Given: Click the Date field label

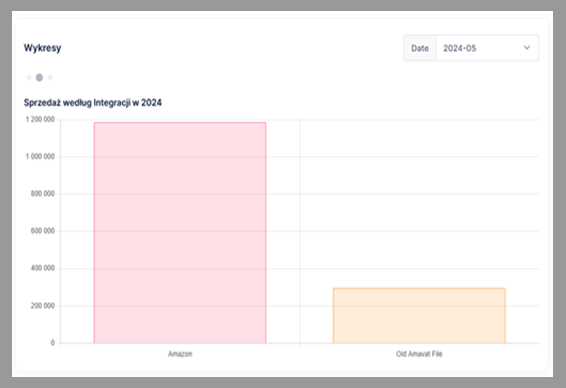Looking at the screenshot, I should tap(420, 48).
